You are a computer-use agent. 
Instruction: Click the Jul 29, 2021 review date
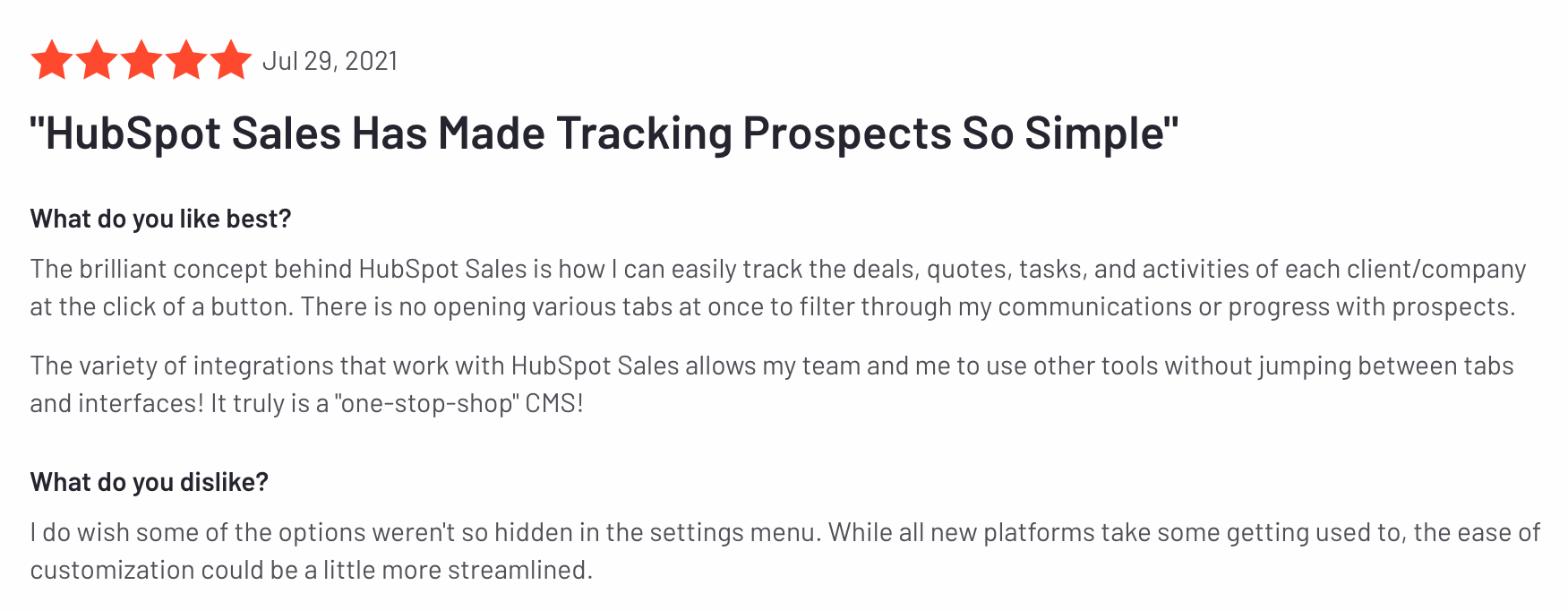pyautogui.click(x=330, y=61)
